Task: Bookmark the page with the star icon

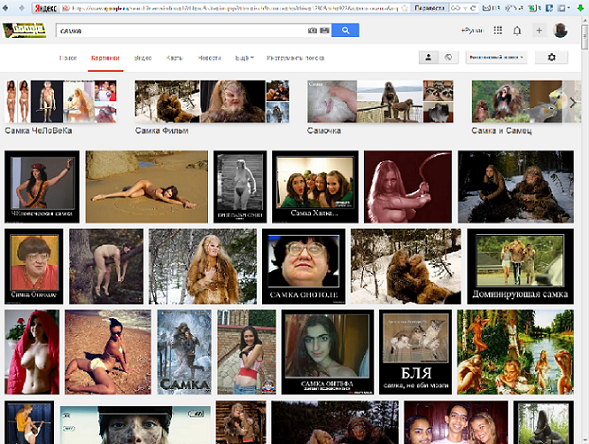Action: pyautogui.click(x=405, y=8)
